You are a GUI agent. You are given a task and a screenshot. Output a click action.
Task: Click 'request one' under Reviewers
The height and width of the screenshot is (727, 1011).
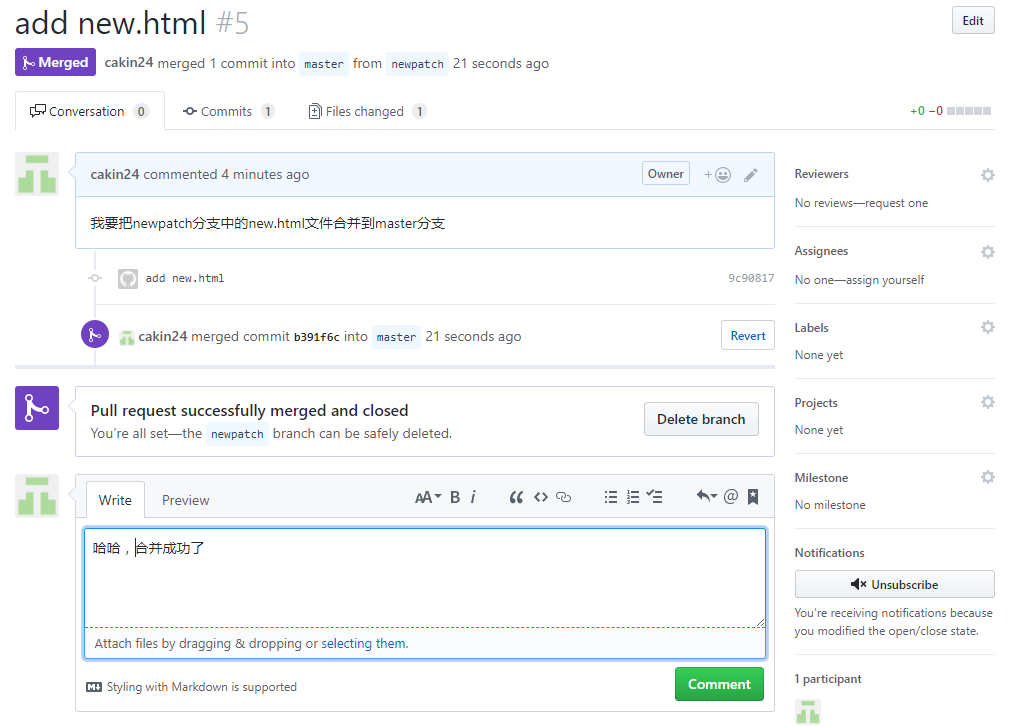coord(896,203)
